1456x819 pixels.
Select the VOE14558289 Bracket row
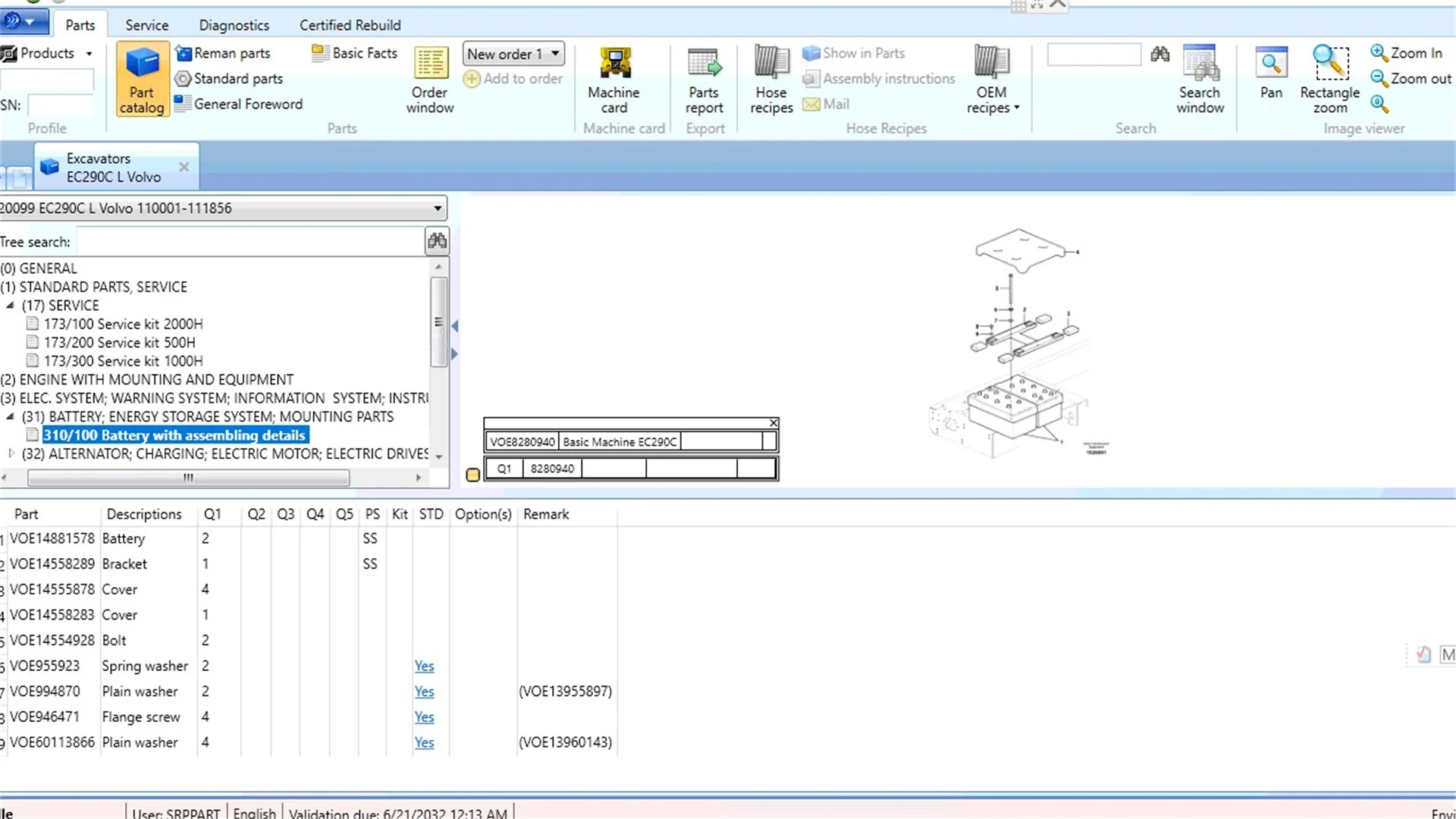click(308, 564)
